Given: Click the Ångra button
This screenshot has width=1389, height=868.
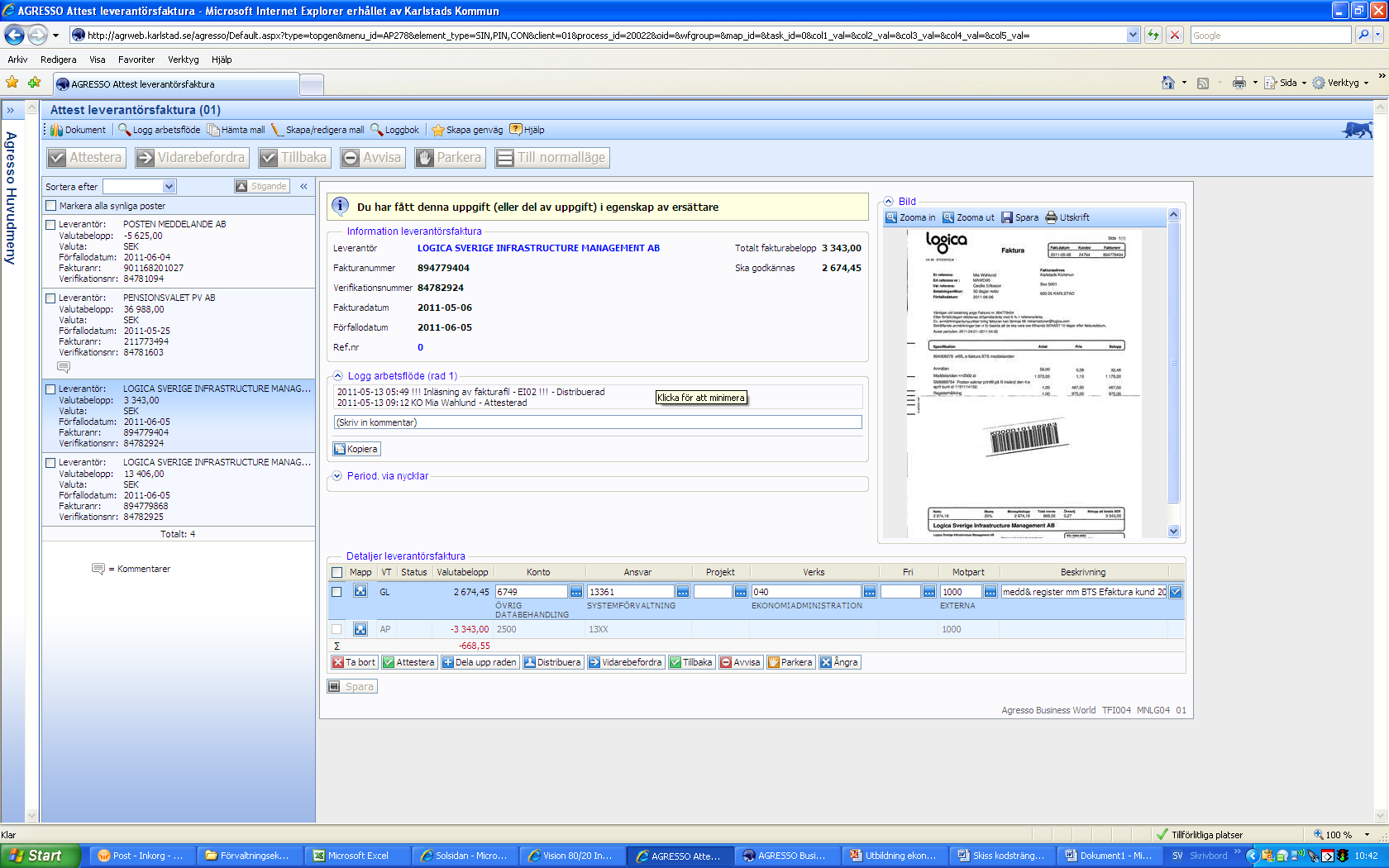Looking at the screenshot, I should [x=839, y=662].
